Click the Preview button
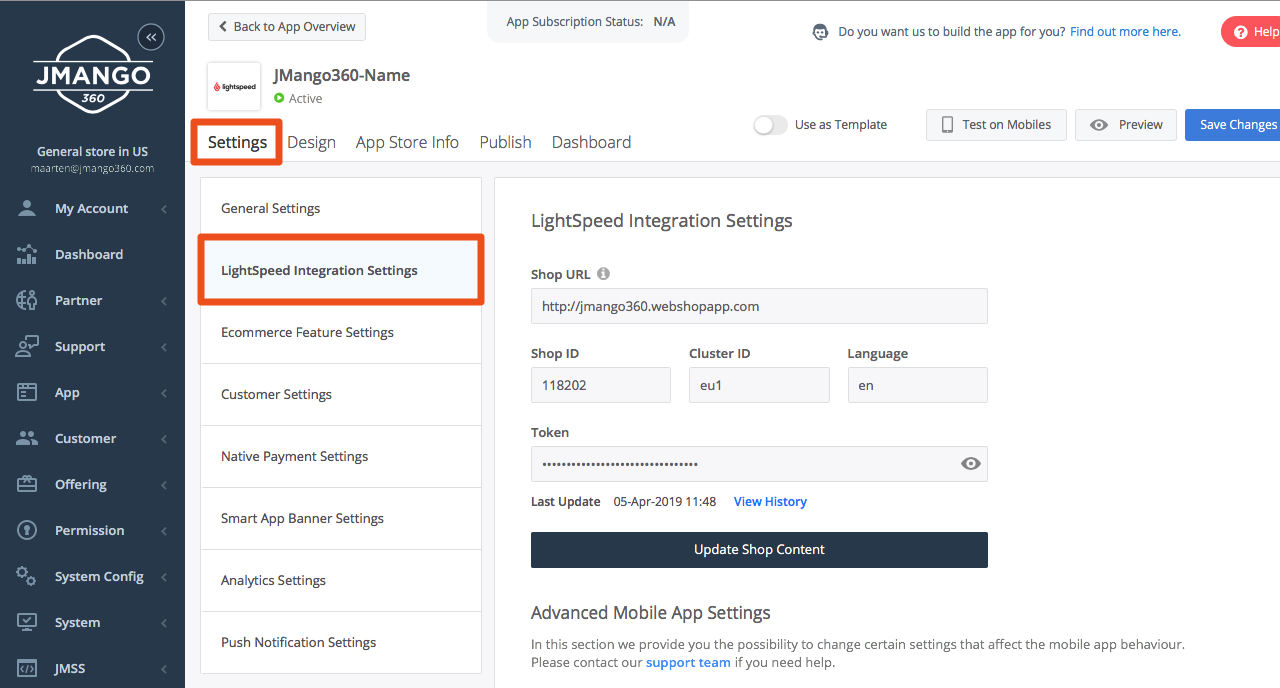This screenshot has height=688, width=1280. [1126, 125]
